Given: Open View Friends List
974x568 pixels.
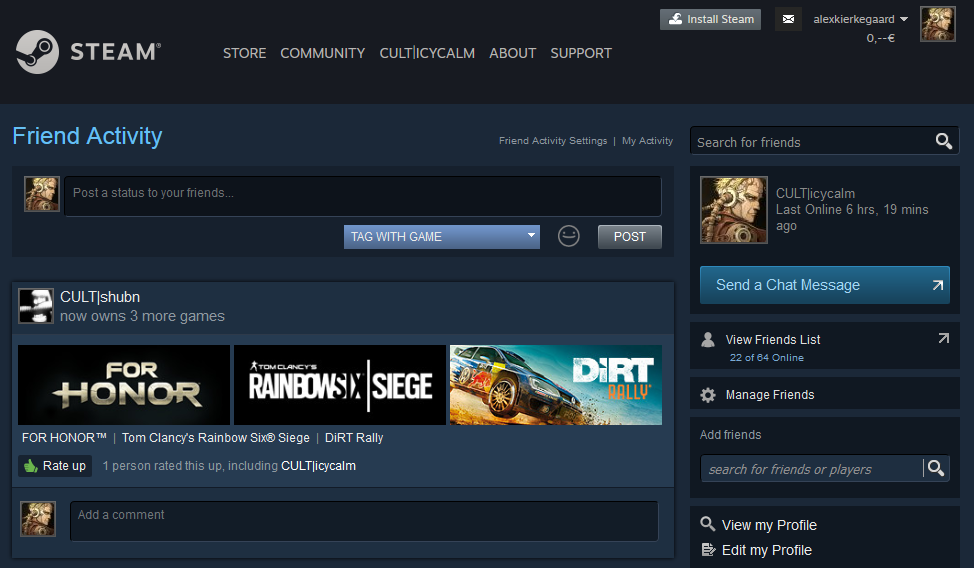Looking at the screenshot, I should (773, 340).
